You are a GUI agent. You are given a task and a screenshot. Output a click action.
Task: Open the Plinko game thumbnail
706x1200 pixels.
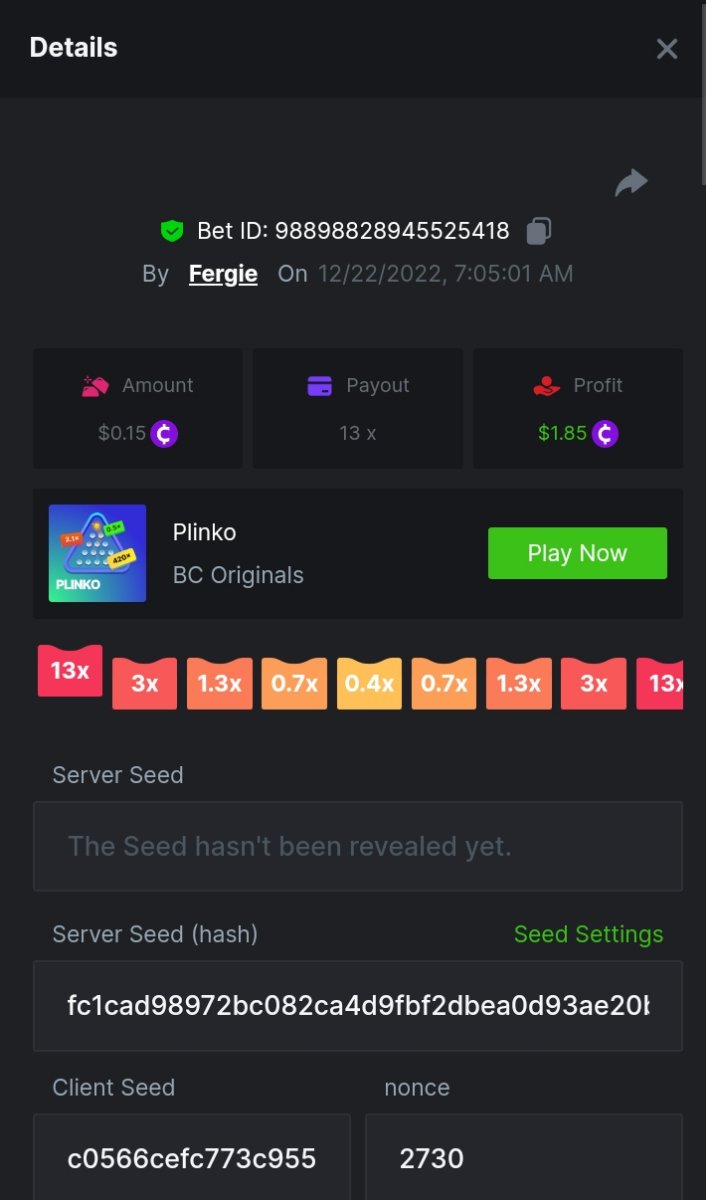tap(97, 553)
